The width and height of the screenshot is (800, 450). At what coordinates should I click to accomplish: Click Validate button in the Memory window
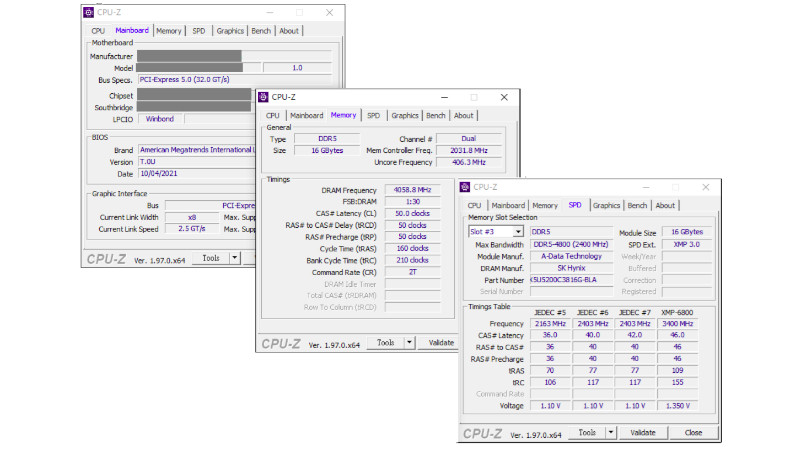pos(441,343)
